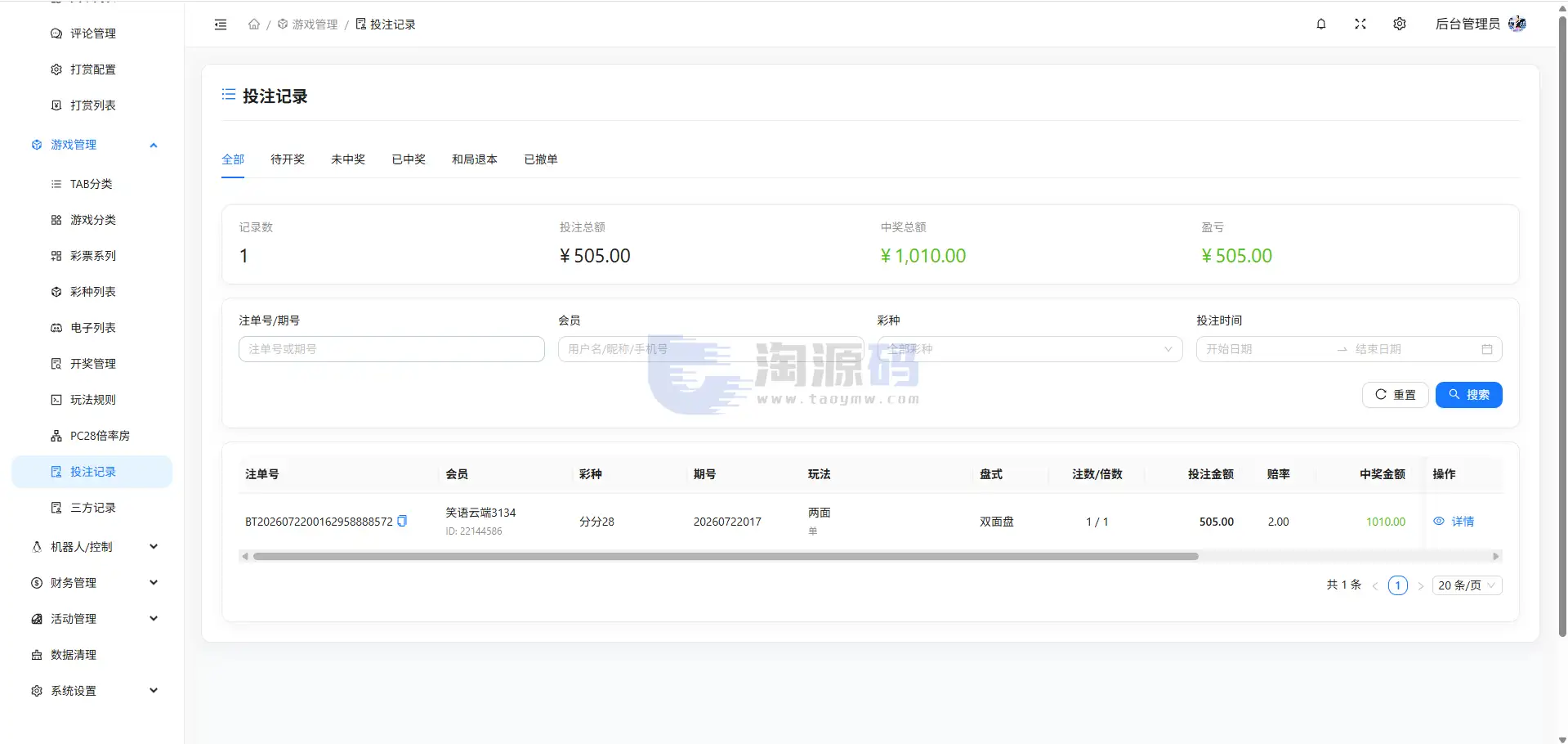Viewport: 1568px width, 744px height.
Task: Click 游戏分类 sidebar icon
Action: click(x=56, y=220)
